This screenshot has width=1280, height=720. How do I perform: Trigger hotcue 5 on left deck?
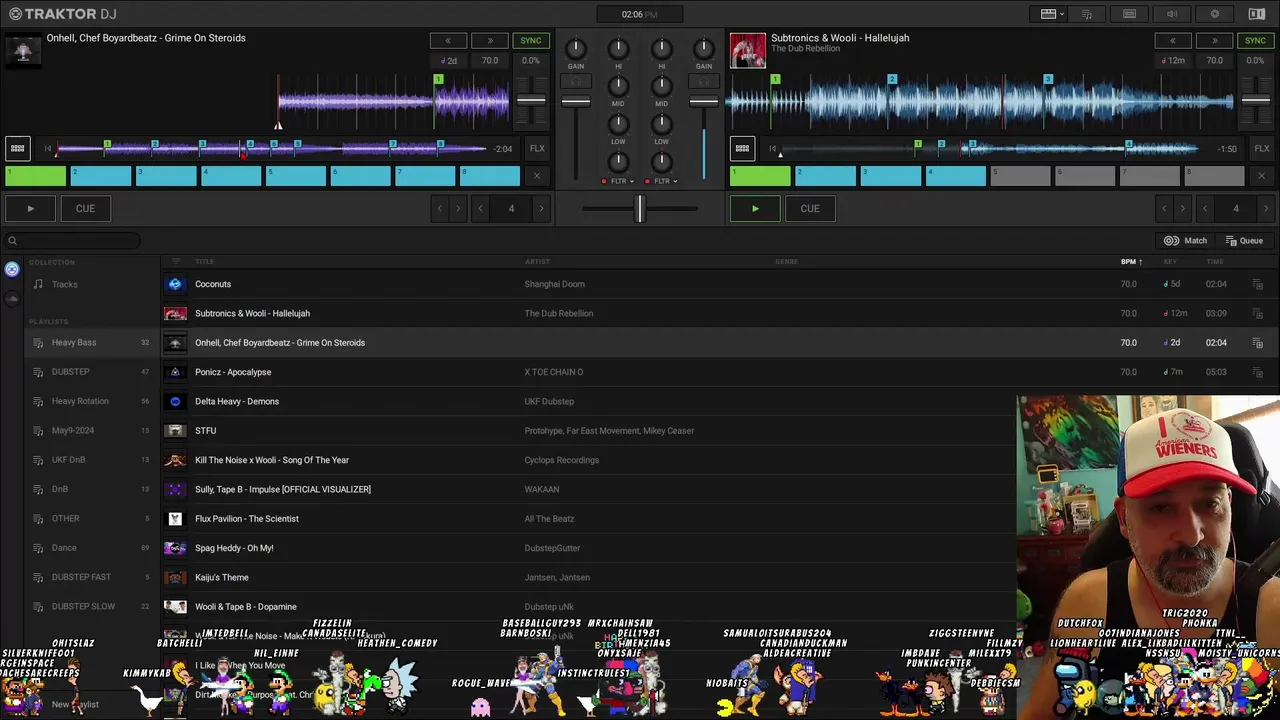(295, 176)
